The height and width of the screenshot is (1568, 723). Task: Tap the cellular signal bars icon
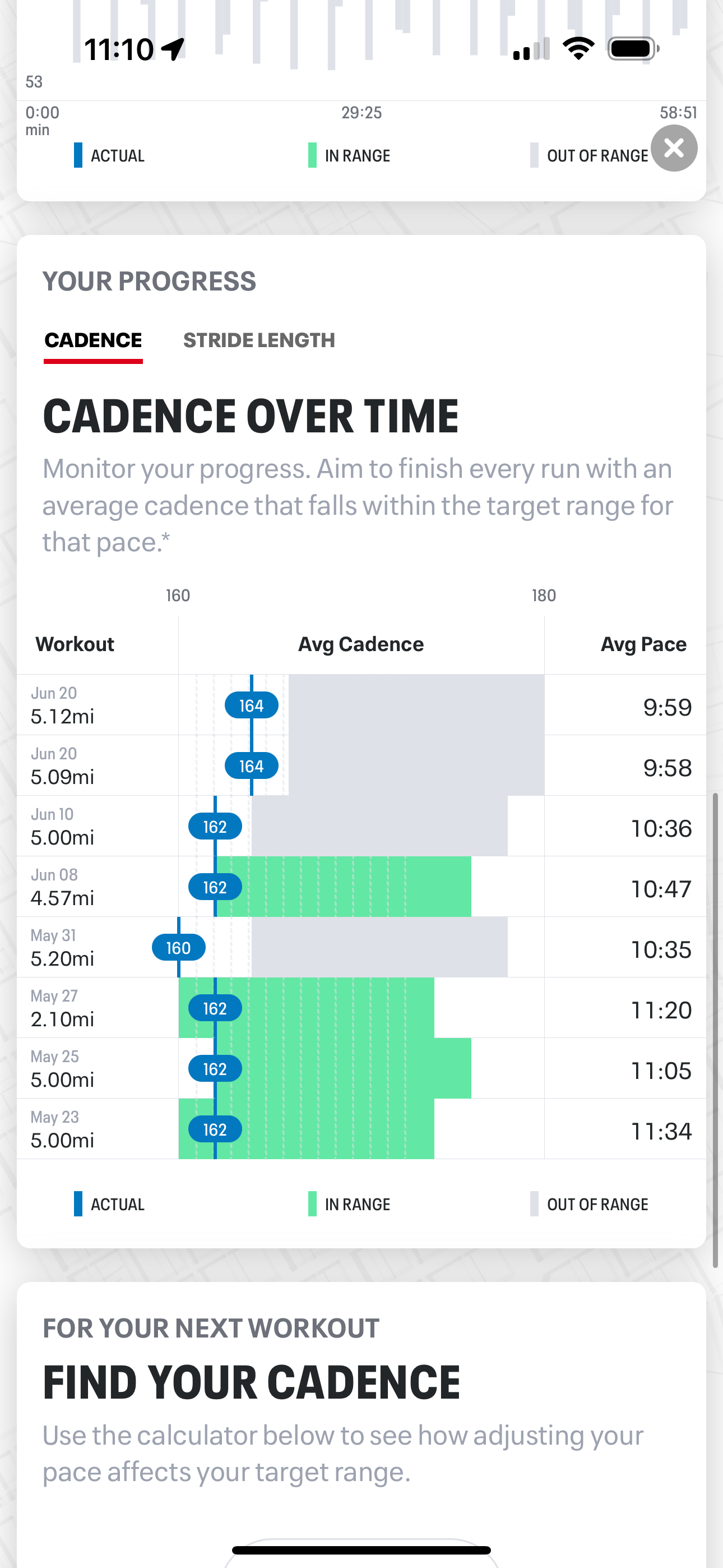pyautogui.click(x=531, y=49)
